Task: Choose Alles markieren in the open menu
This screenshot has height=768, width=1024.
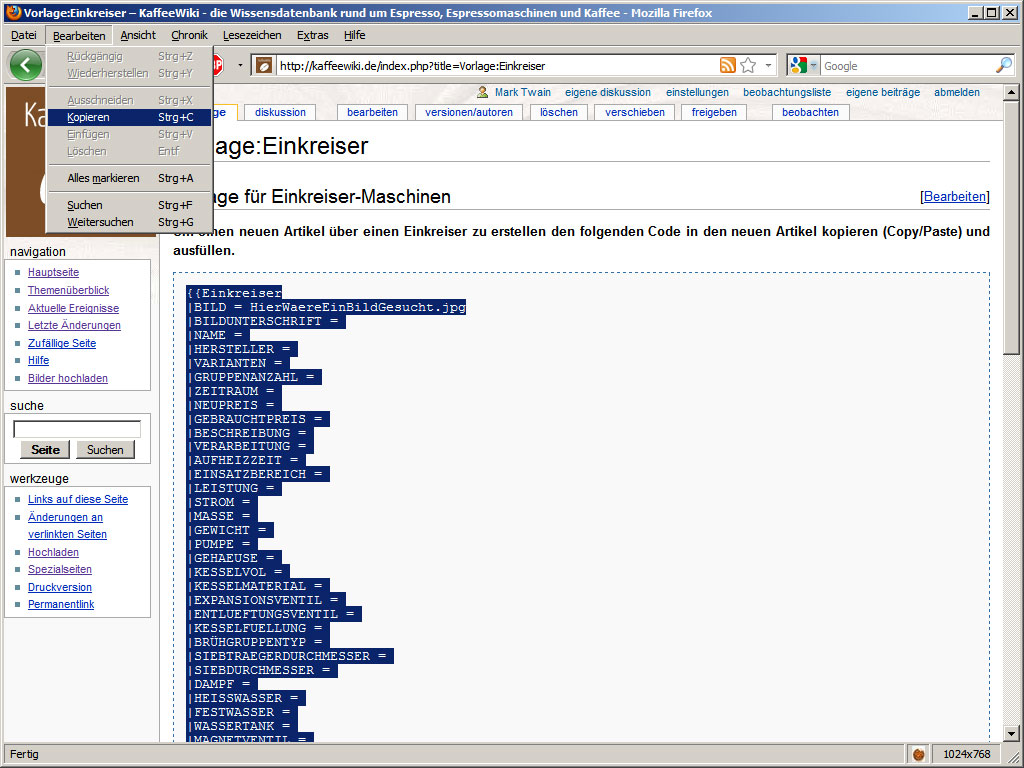Action: click(x=103, y=178)
